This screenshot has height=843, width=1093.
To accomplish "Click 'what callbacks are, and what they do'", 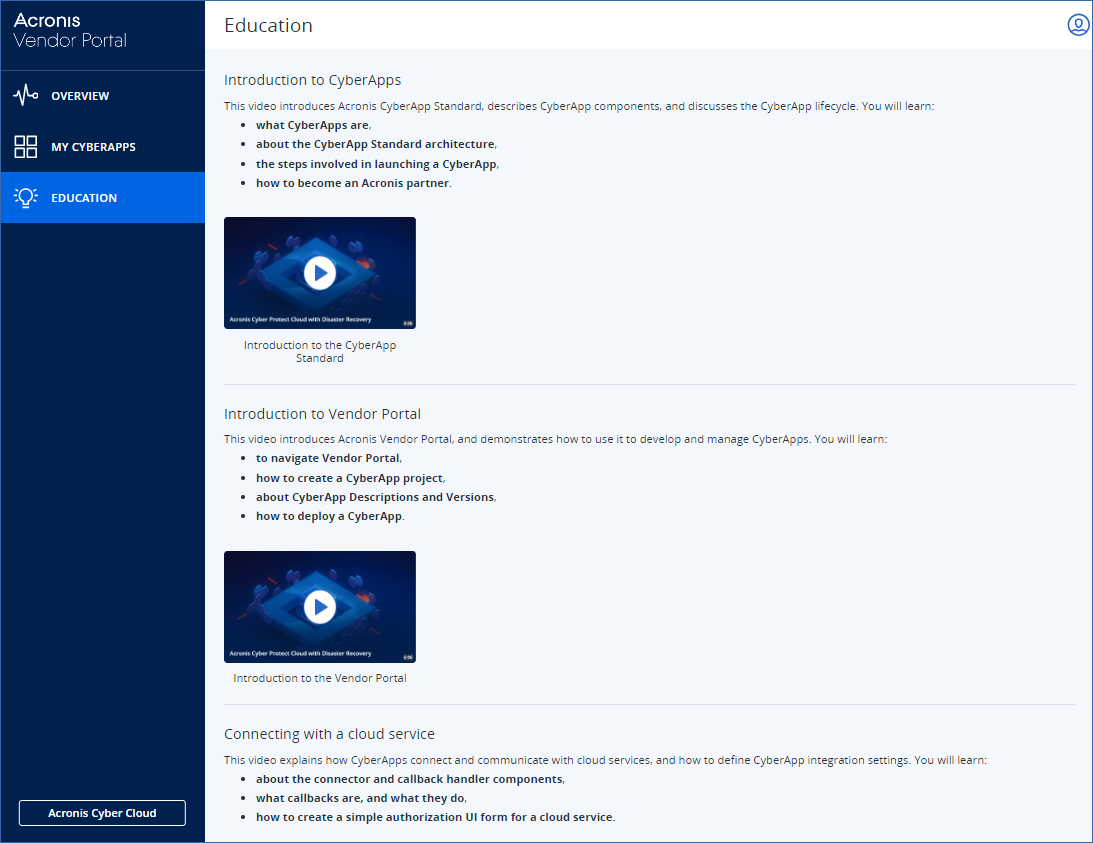I will point(361,798).
